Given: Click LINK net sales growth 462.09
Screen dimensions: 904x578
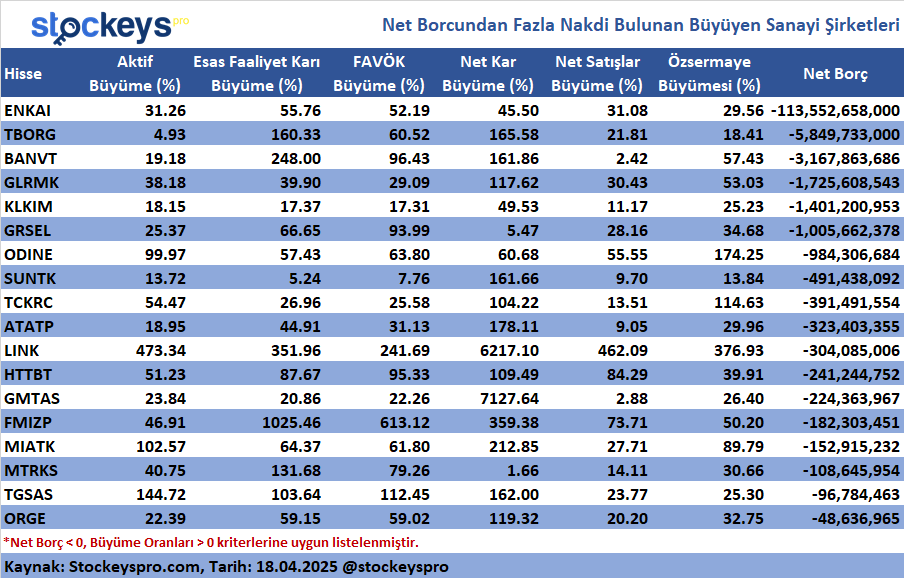Looking at the screenshot, I should 623,350.
